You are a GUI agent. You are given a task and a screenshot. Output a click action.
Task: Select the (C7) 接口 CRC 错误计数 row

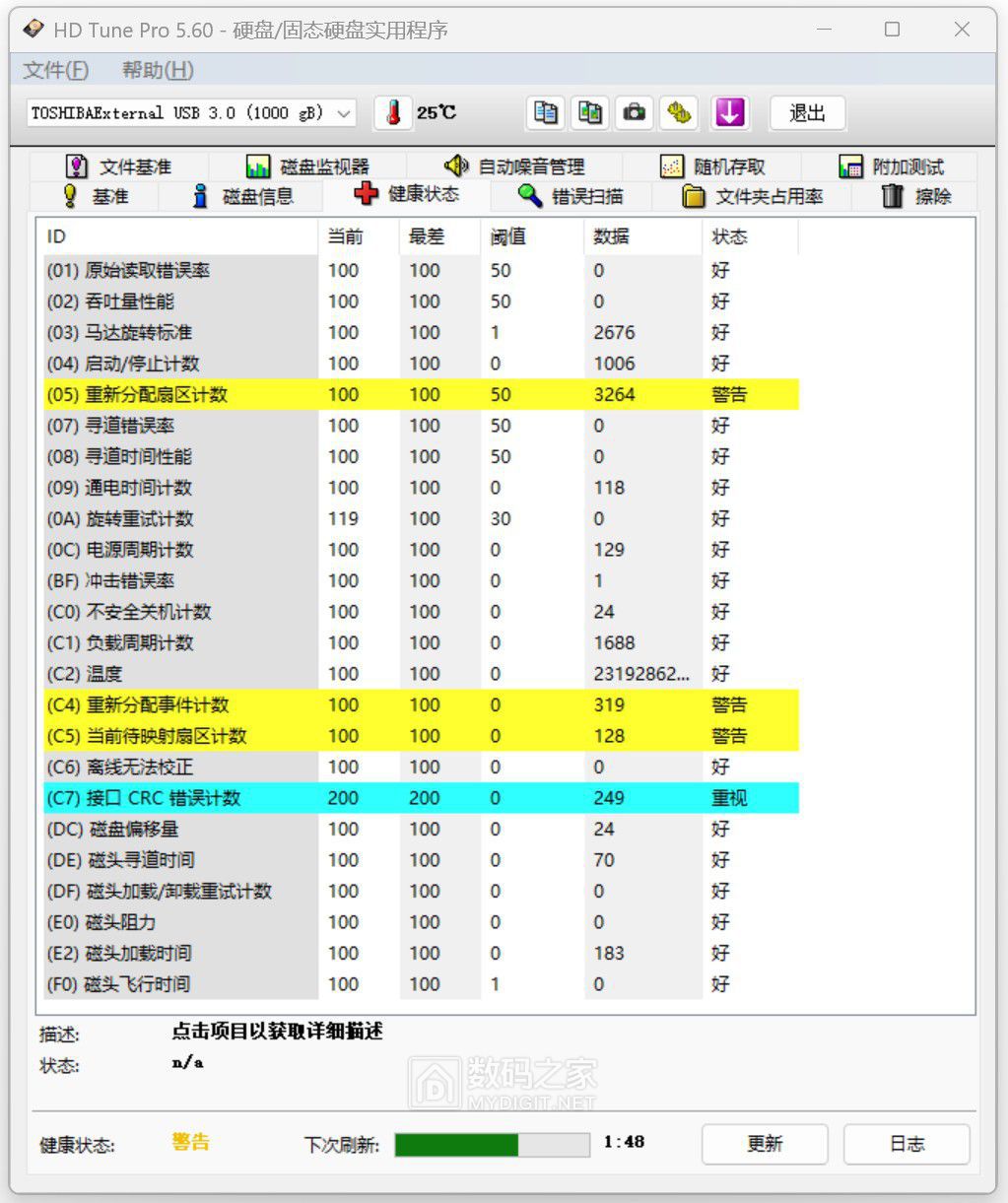(x=421, y=798)
